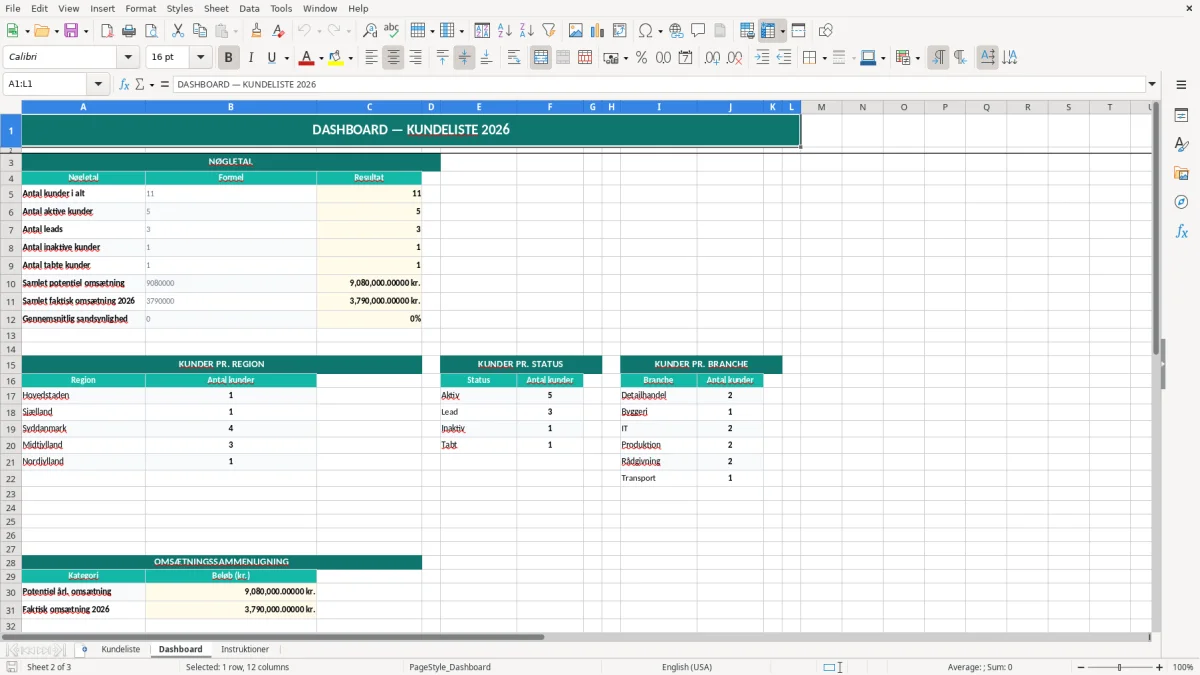Image resolution: width=1200 pixels, height=675 pixels.
Task: Sort descending Z to A
Action: click(526, 31)
